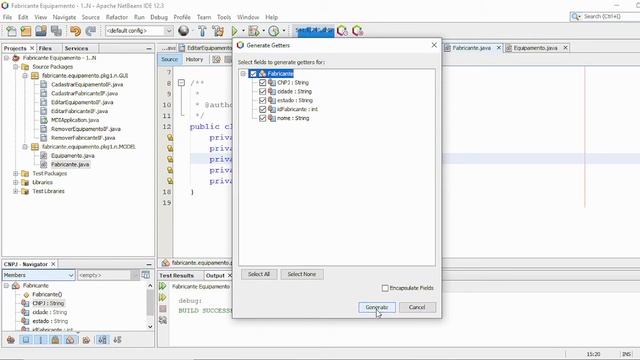Switch to the History view tab

(x=194, y=60)
